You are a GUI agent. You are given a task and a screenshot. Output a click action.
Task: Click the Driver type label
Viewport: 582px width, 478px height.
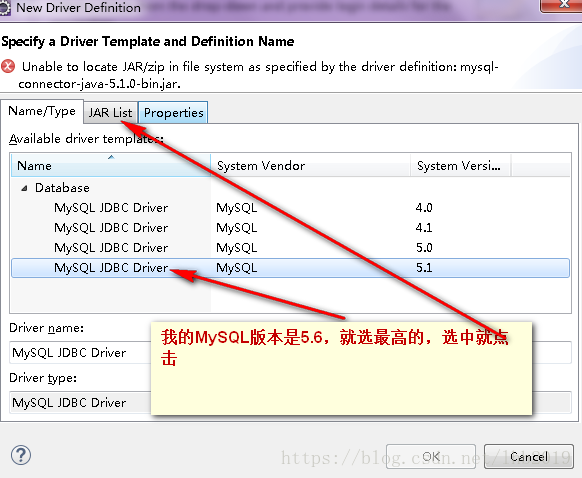tap(43, 378)
